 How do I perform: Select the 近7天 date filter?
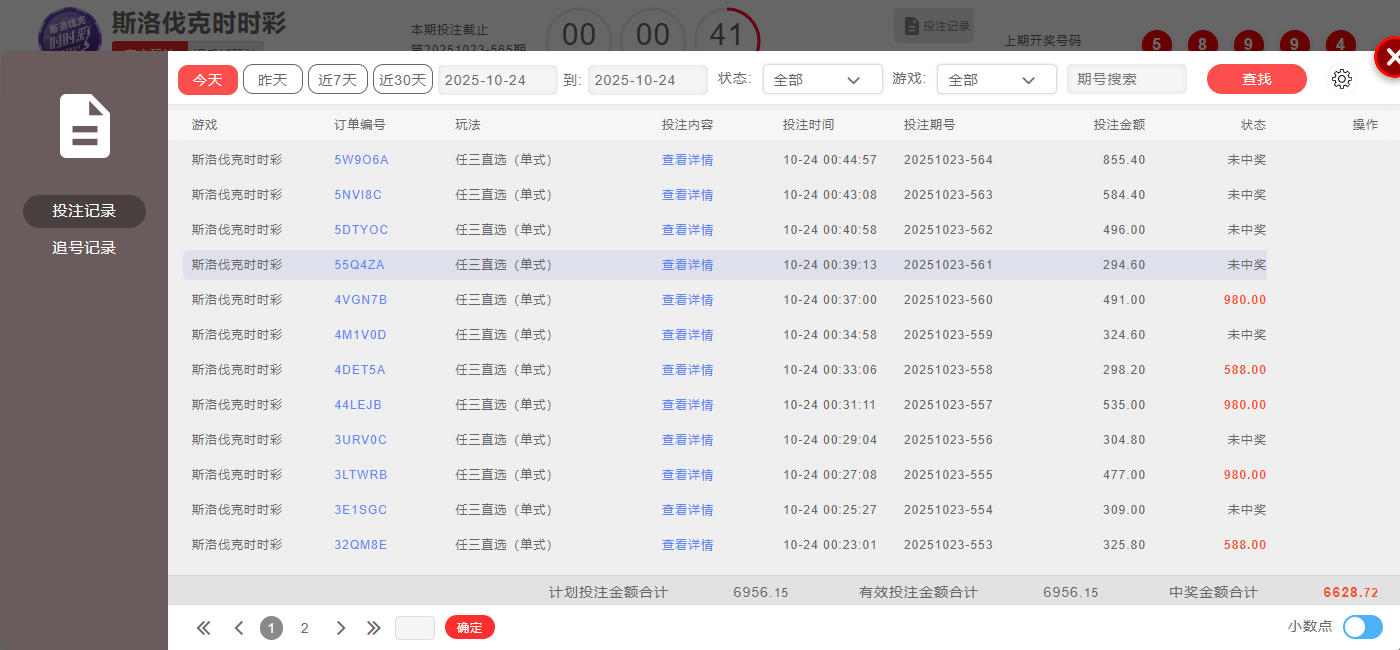point(338,80)
